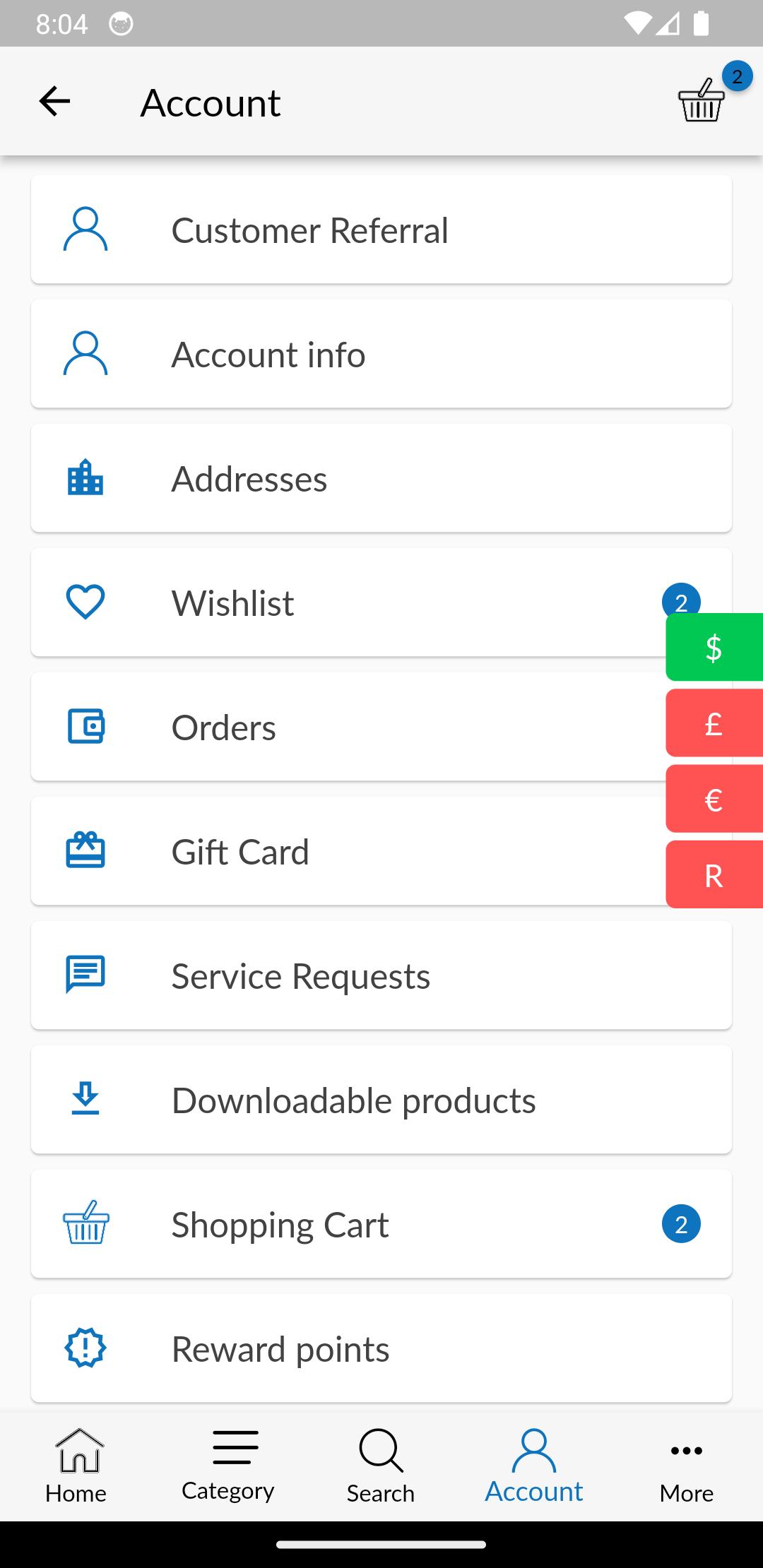Tap the Android navigation pill handle
Screen dimensions: 763x1568
pos(381,1545)
